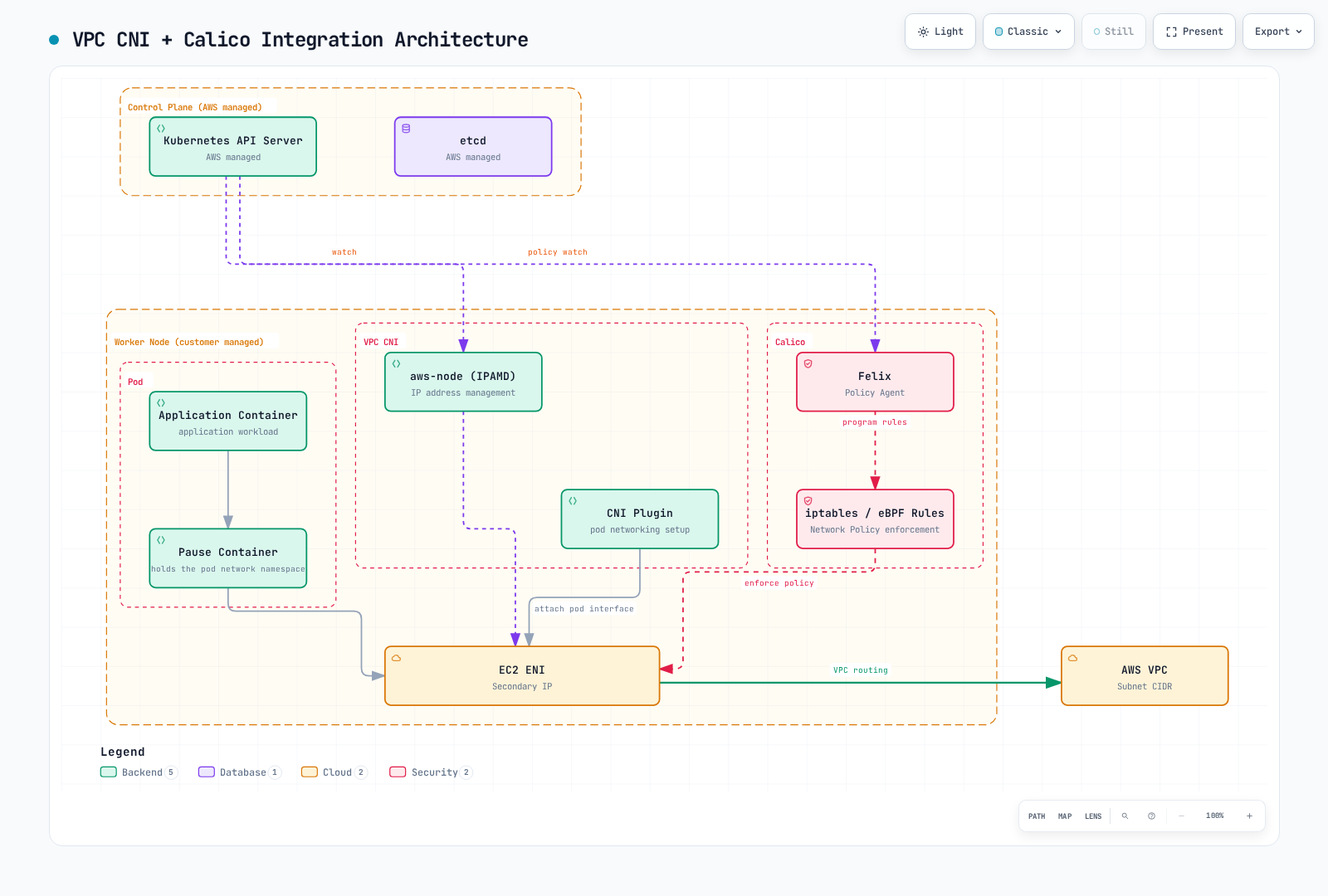Select the EC2 ENI node
The width and height of the screenshot is (1328, 896).
(522, 676)
